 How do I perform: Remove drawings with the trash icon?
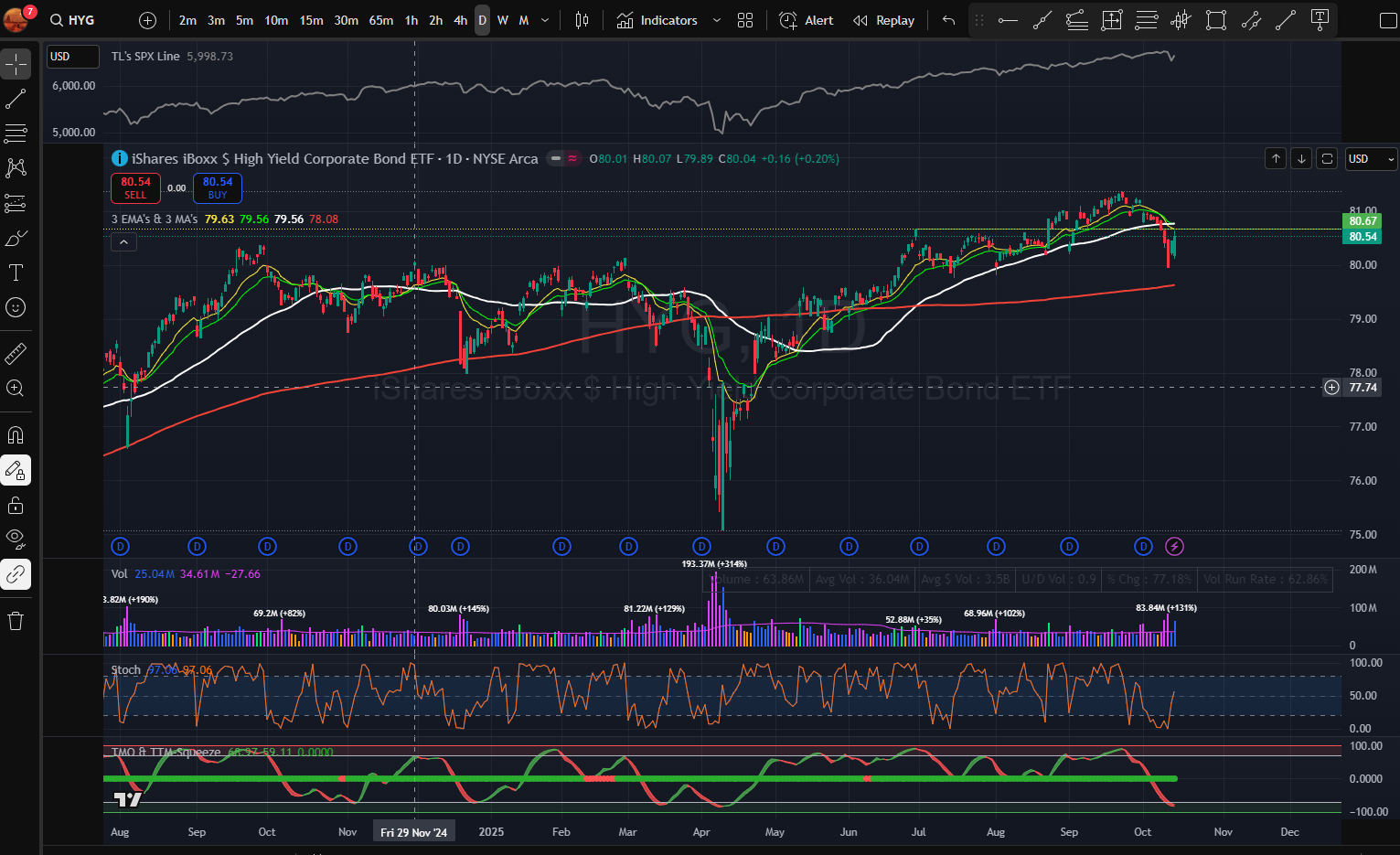pyautogui.click(x=16, y=621)
